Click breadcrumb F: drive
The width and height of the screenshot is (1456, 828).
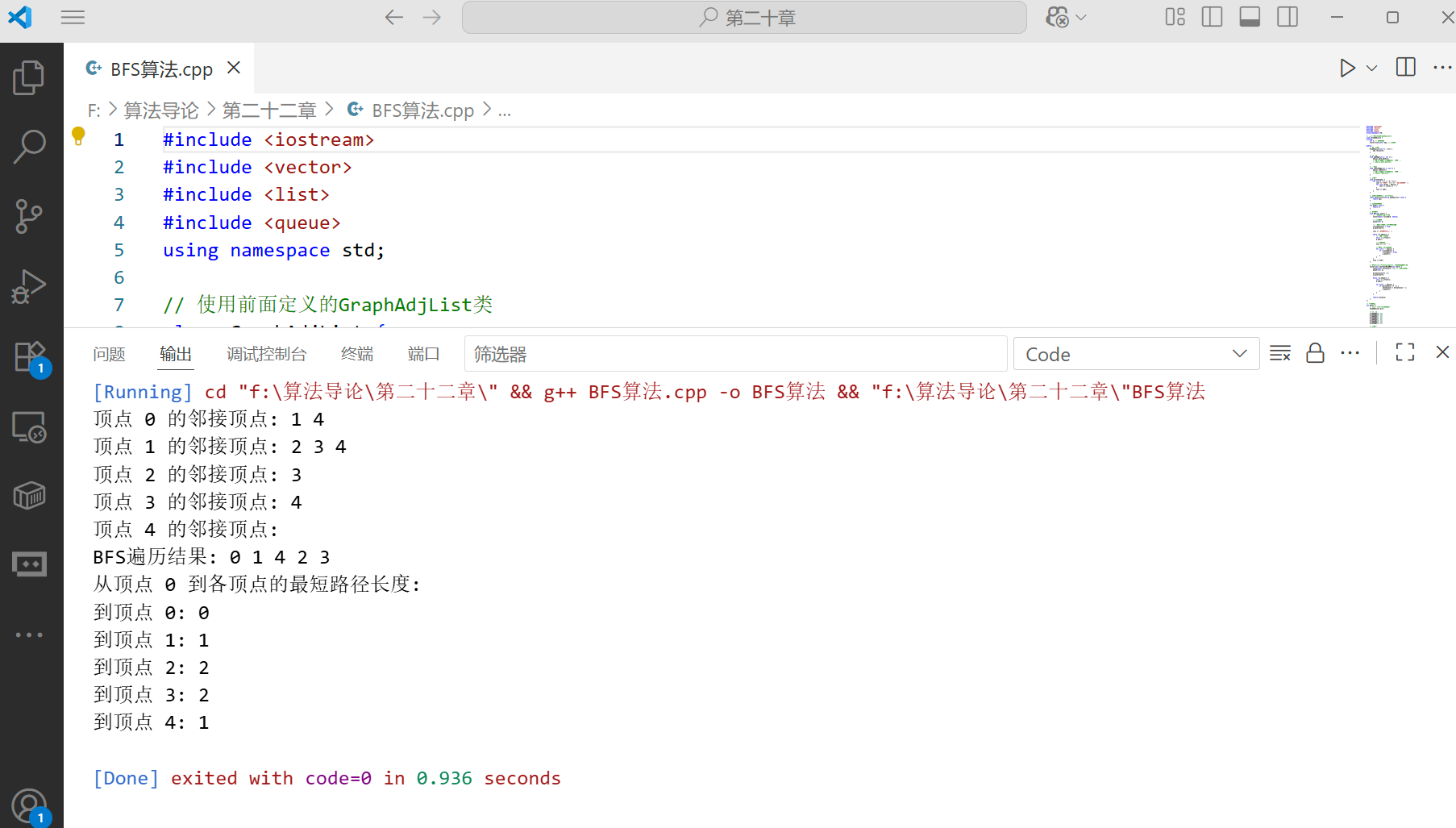click(94, 110)
